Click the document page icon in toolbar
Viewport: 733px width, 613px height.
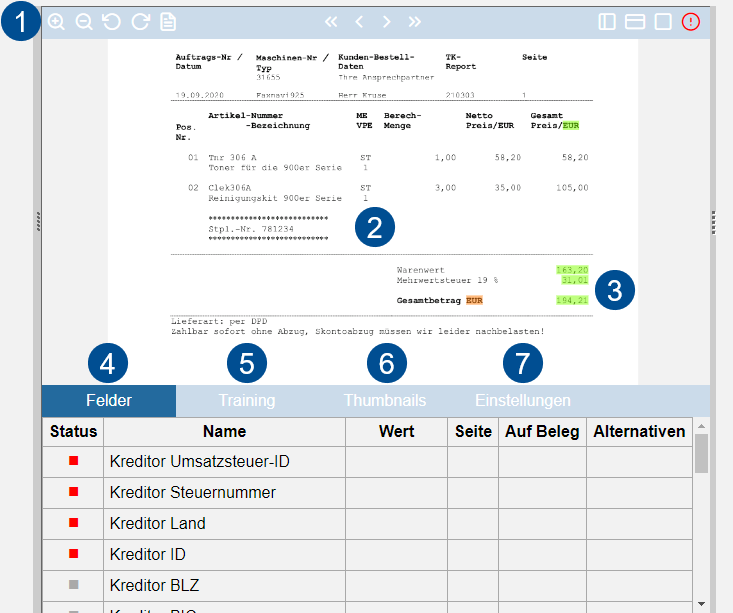point(168,22)
